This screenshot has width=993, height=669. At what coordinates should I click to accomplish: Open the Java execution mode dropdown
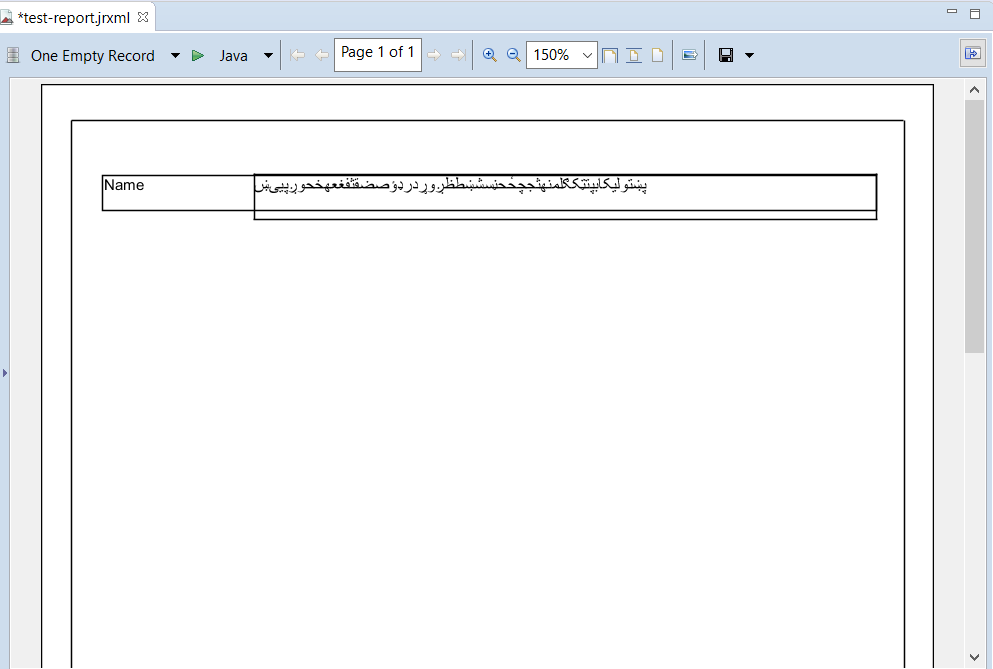click(267, 55)
